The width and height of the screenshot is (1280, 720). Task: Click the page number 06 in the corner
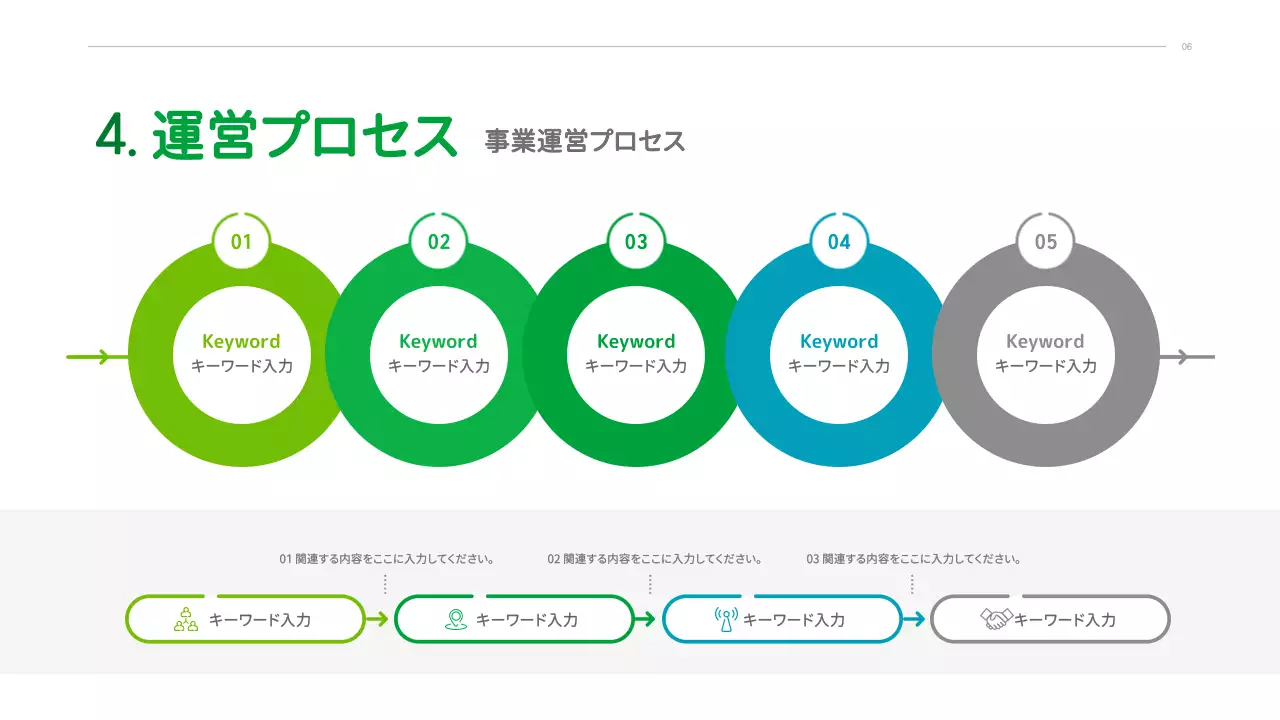[1187, 47]
